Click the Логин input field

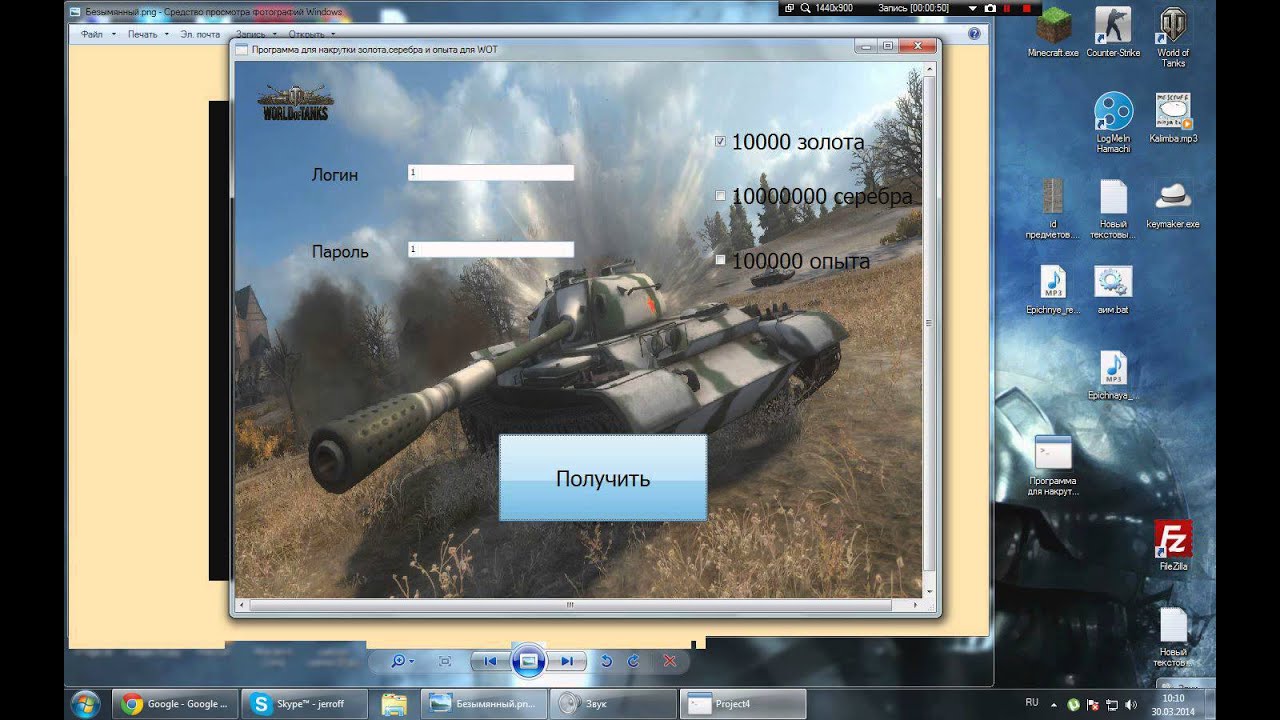[x=491, y=173]
